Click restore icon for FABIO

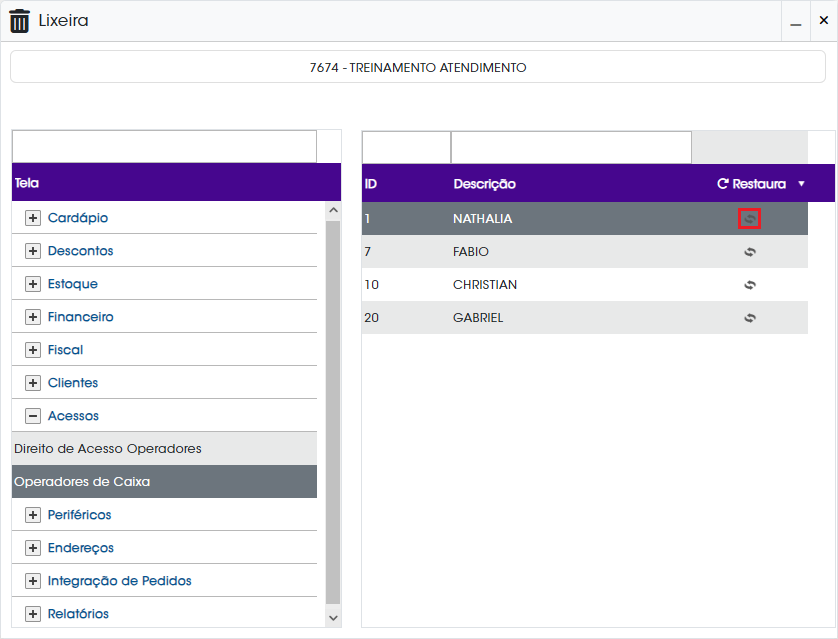coord(750,252)
